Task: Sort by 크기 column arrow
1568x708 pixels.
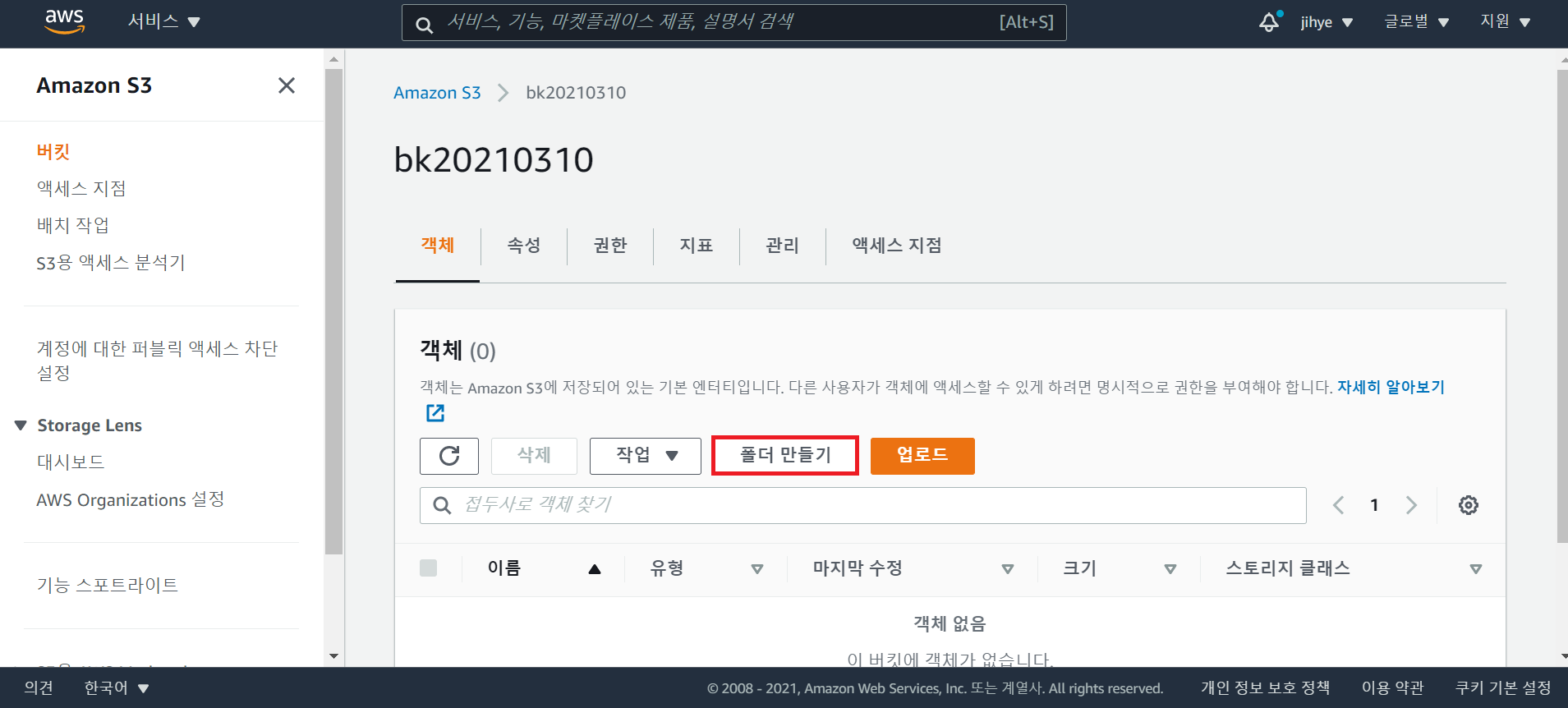Action: point(1170,569)
